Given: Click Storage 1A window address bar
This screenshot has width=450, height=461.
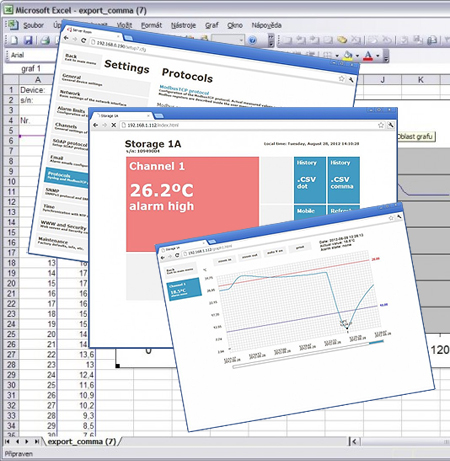Looking at the screenshot, I should [248, 125].
